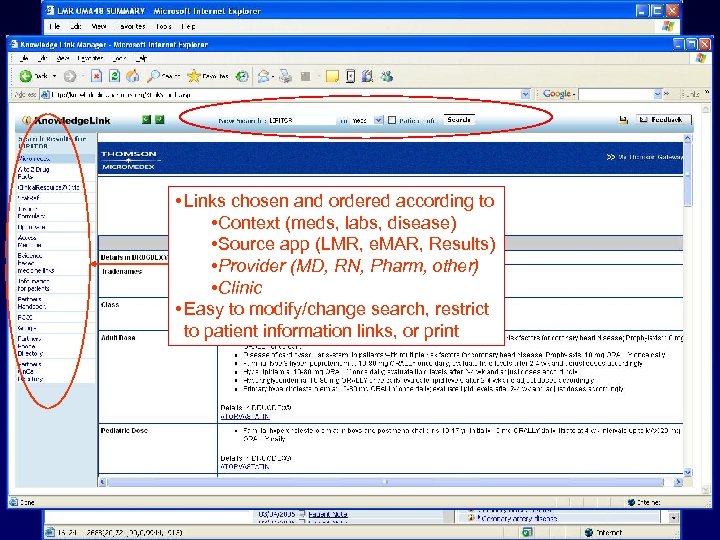Viewport: 720px width, 540px height.
Task: Click the first green KnowledgeLink header icon
Action: 146,120
